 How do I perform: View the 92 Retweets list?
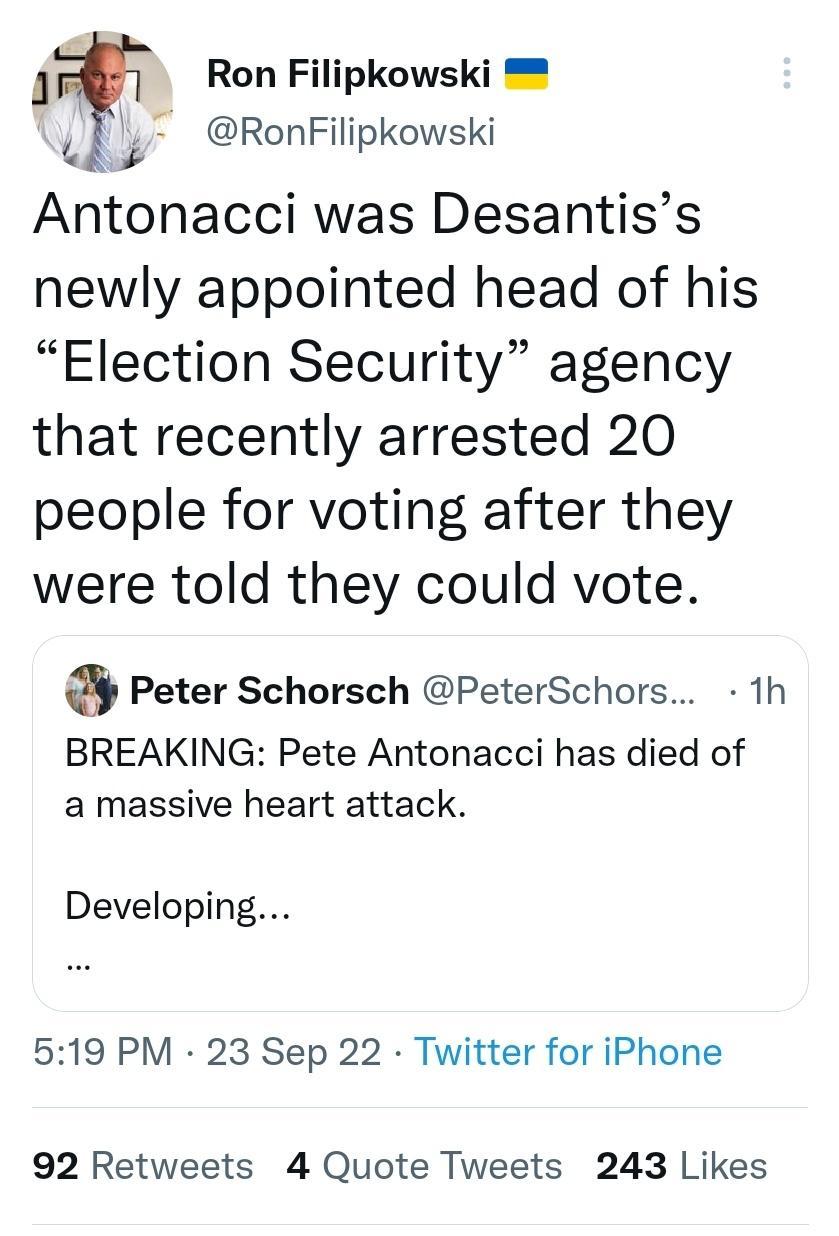[x=135, y=1166]
